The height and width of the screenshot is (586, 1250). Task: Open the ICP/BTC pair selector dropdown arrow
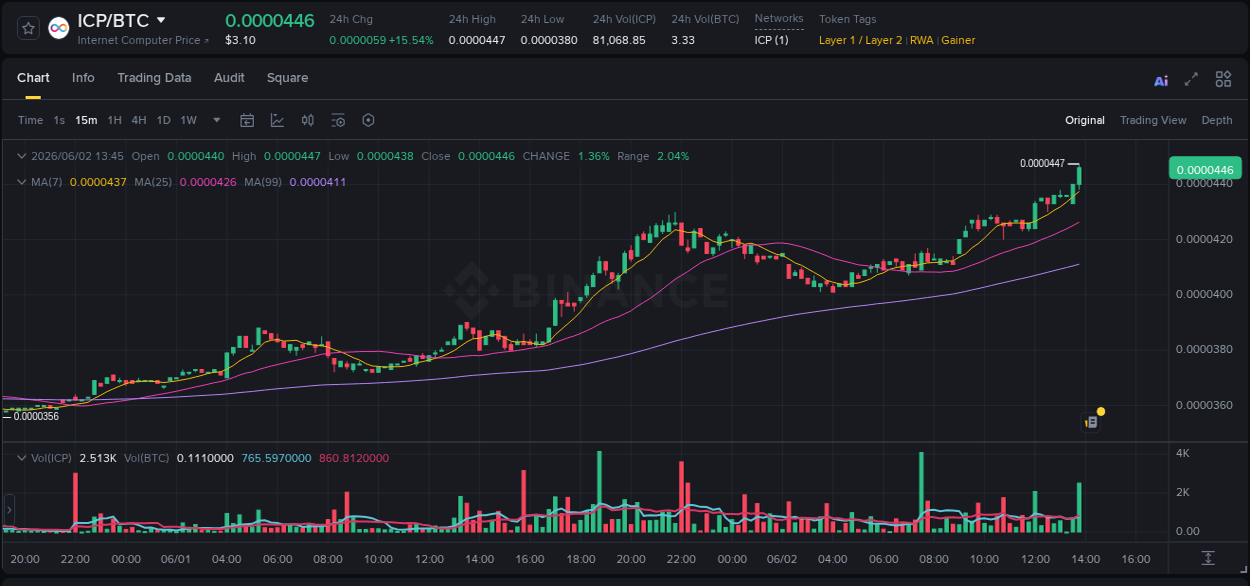(161, 20)
